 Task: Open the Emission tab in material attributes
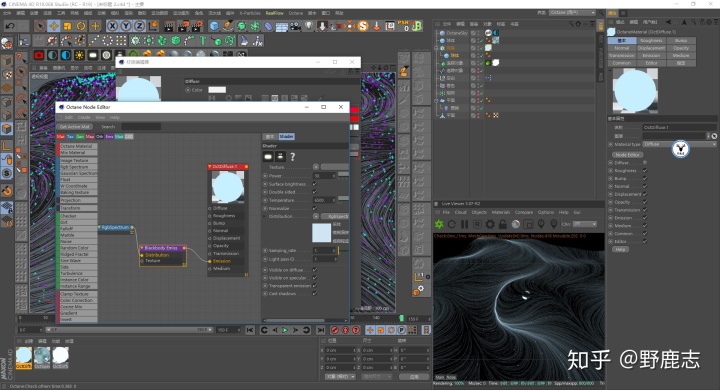point(651,55)
